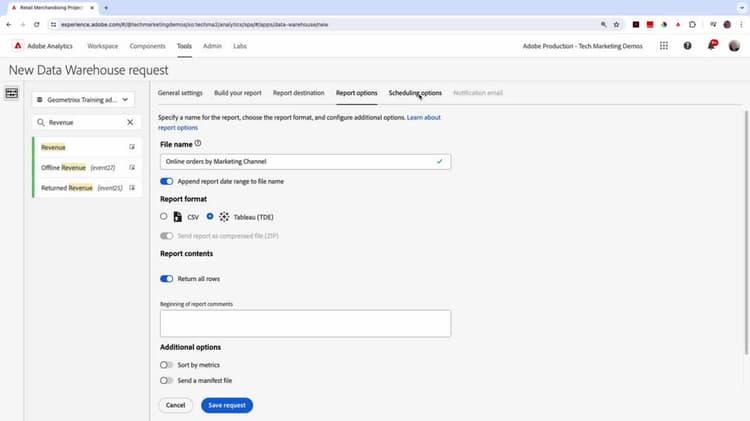Select the Offline Revenue (event27) metric
Viewport: 750px width, 421px height.
(x=88, y=167)
